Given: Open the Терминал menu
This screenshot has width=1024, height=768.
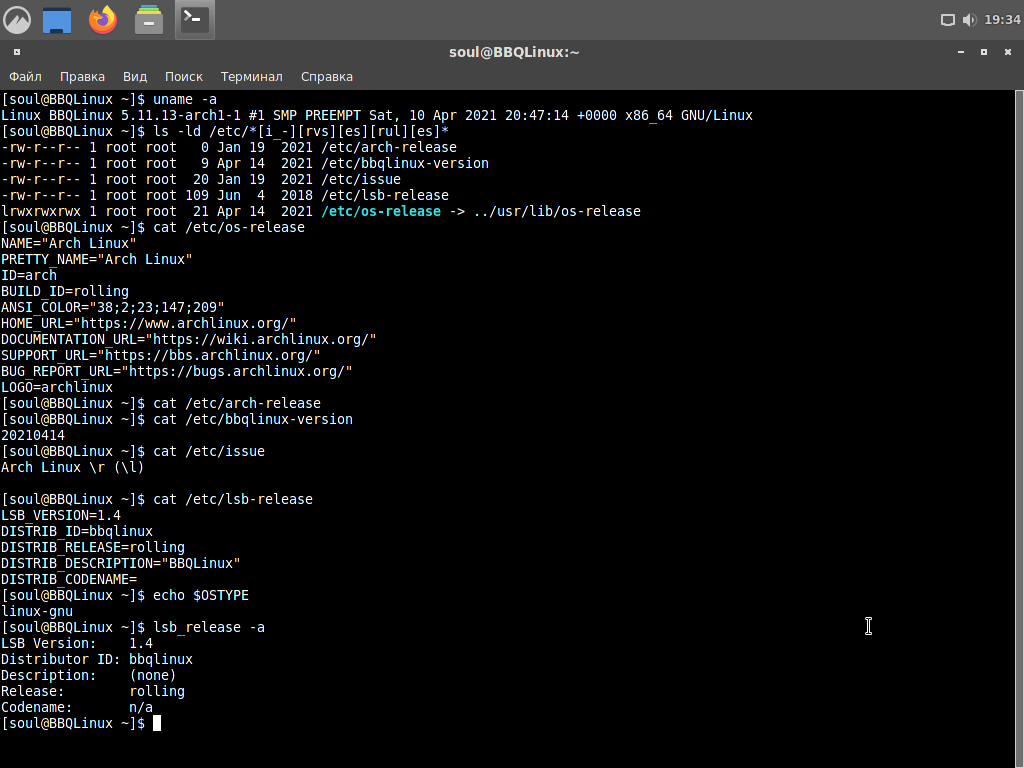Looking at the screenshot, I should (251, 77).
